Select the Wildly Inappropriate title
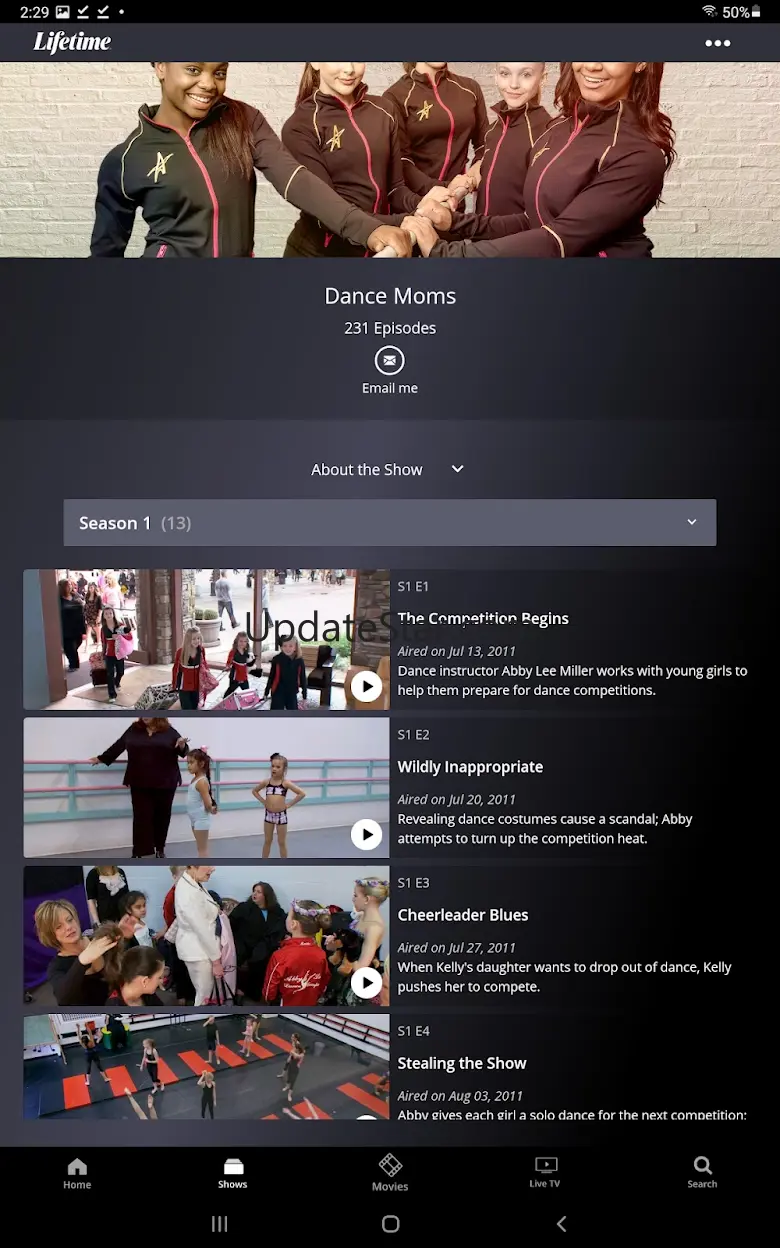Screen dimensions: 780x1248 [470, 767]
